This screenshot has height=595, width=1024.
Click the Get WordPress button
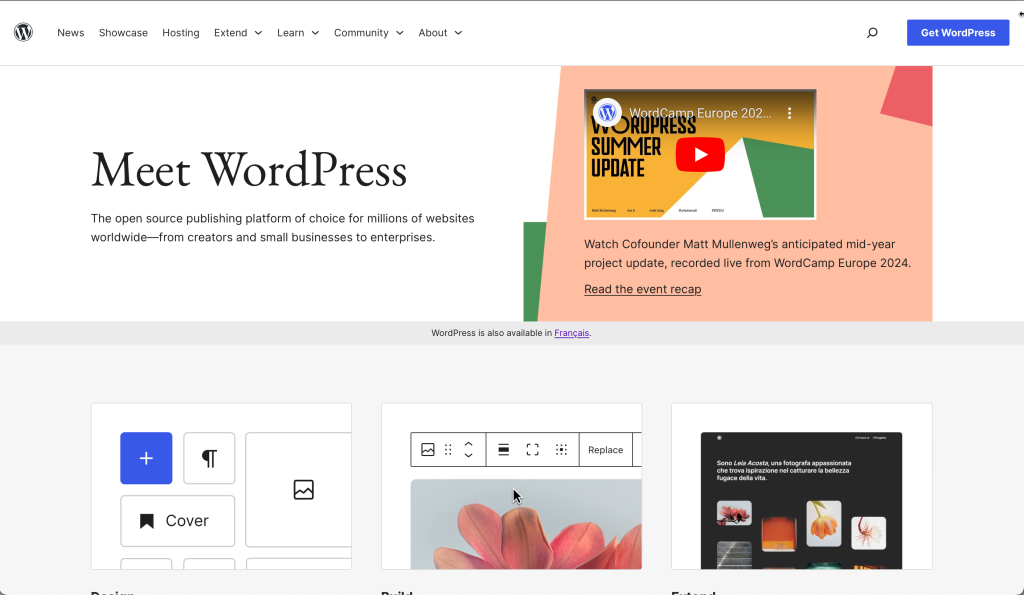957,33
